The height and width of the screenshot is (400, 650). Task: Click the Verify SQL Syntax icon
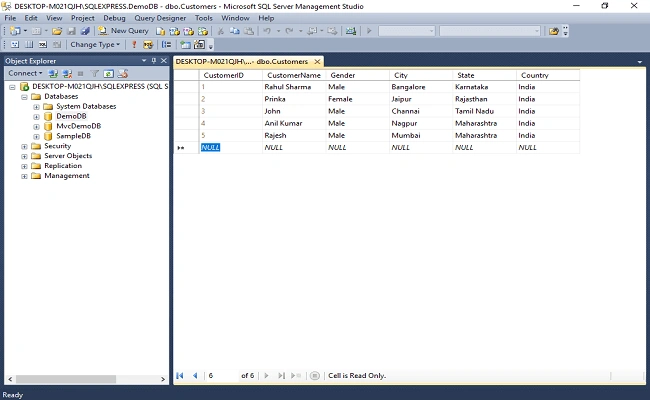pos(148,44)
